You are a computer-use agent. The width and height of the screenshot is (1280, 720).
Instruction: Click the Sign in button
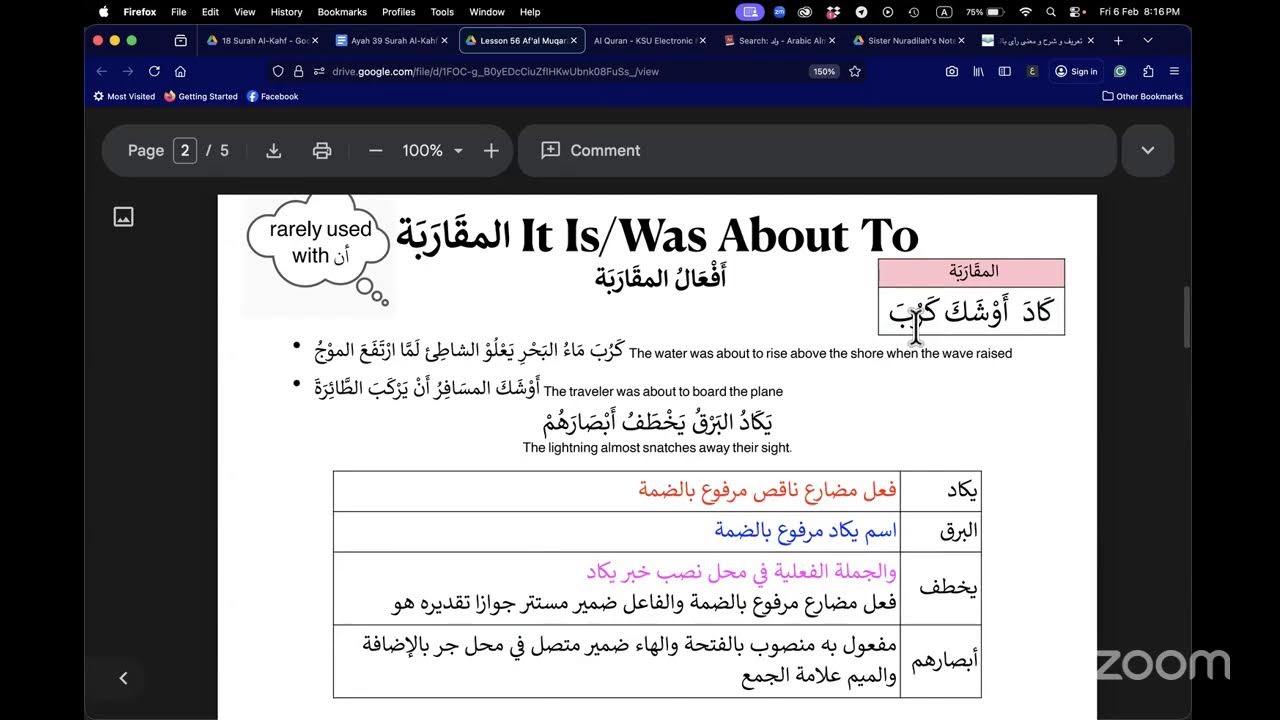pos(1076,71)
